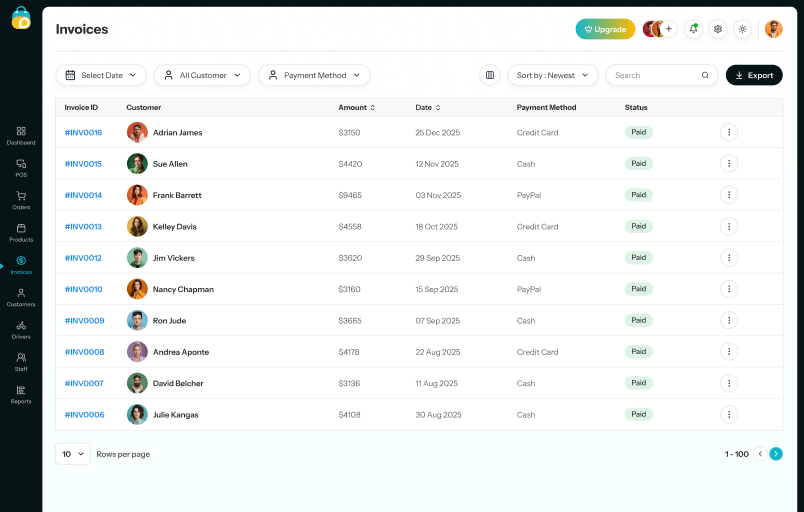Image resolution: width=804 pixels, height=512 pixels.
Task: Open the Customers sidebar item
Action: 21,297
